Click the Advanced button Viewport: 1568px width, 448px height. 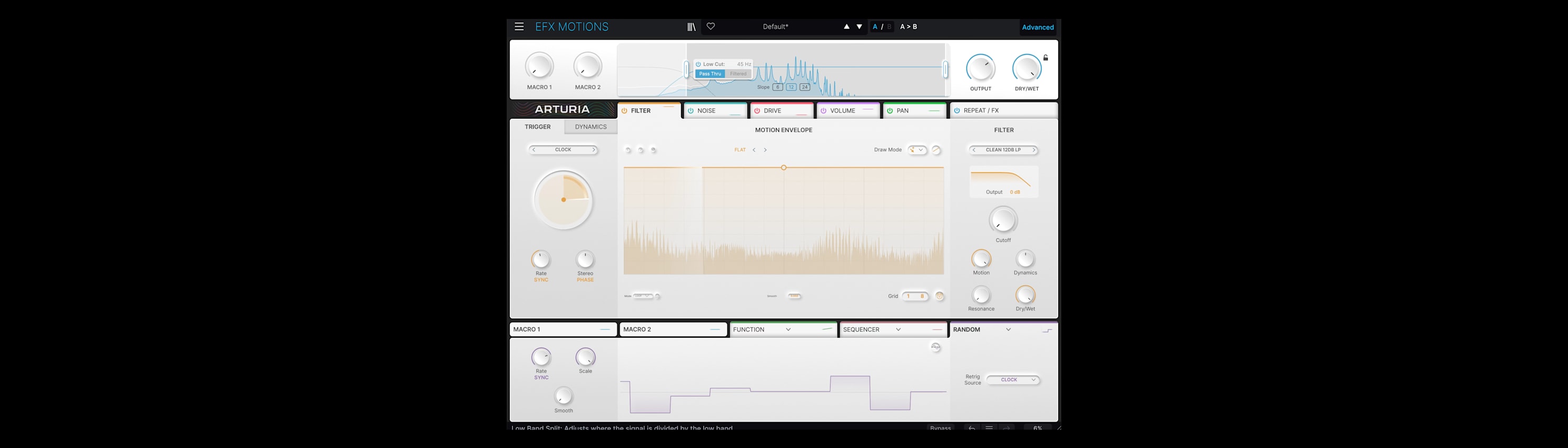[x=1037, y=27]
